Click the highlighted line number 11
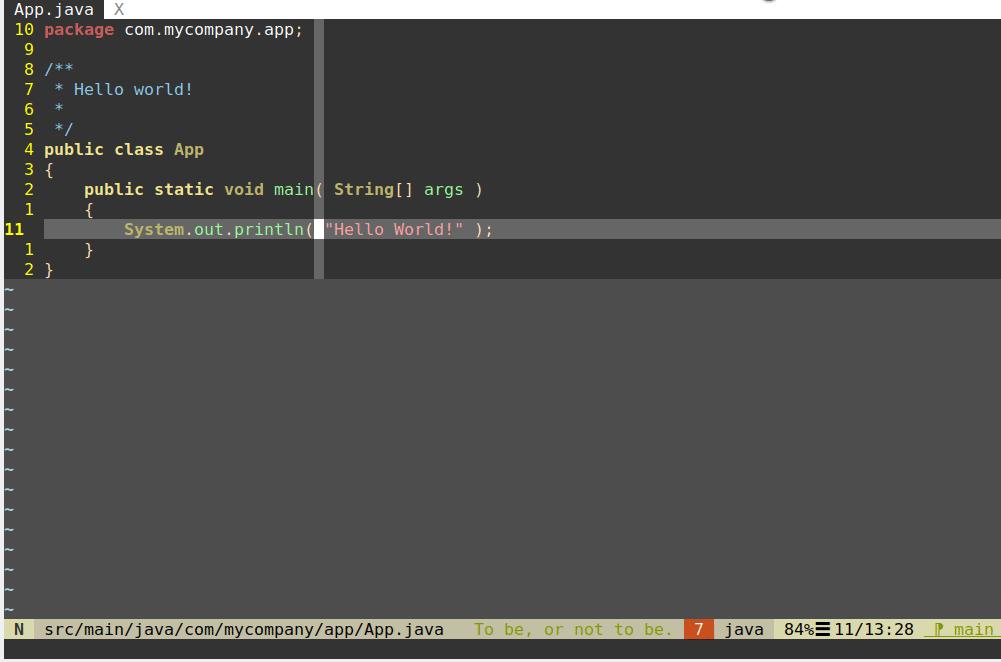The height and width of the screenshot is (662, 1001). click(14, 229)
